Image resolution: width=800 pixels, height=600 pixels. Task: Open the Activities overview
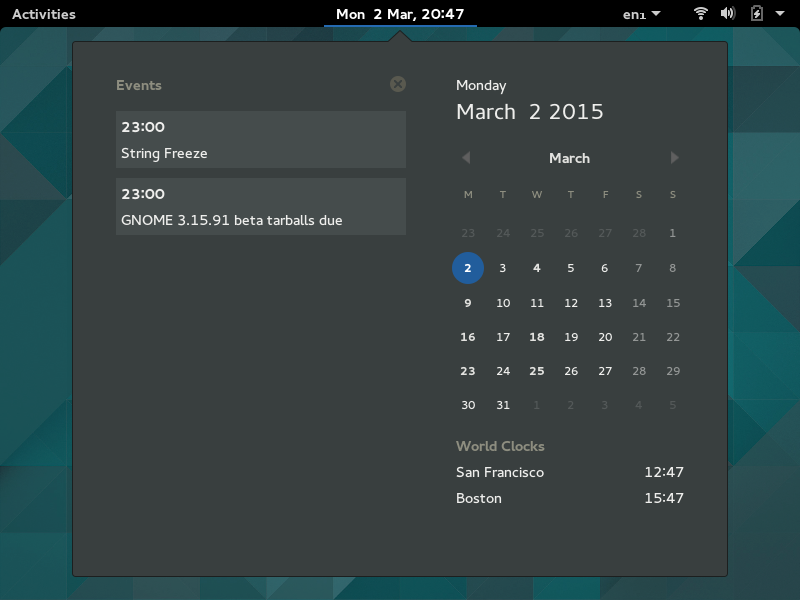point(43,14)
